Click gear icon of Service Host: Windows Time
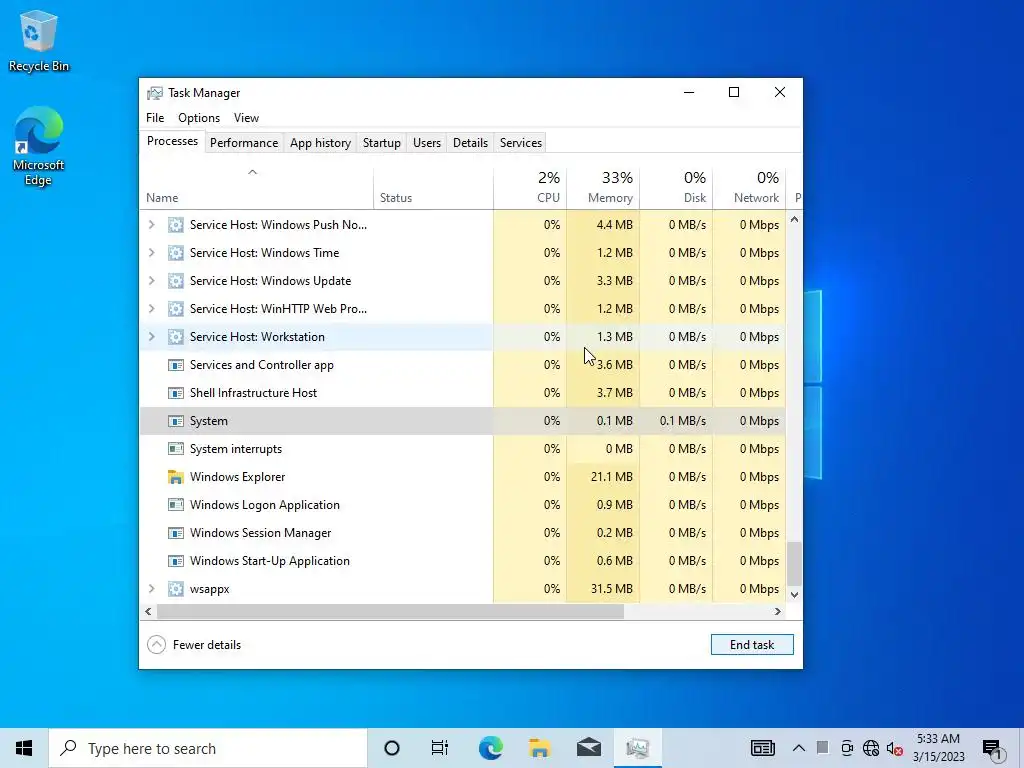 coord(176,253)
